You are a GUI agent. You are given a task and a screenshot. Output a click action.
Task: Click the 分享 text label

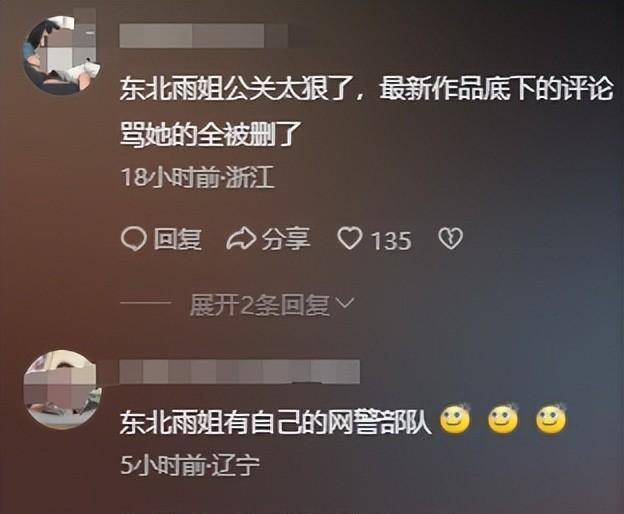click(286, 239)
